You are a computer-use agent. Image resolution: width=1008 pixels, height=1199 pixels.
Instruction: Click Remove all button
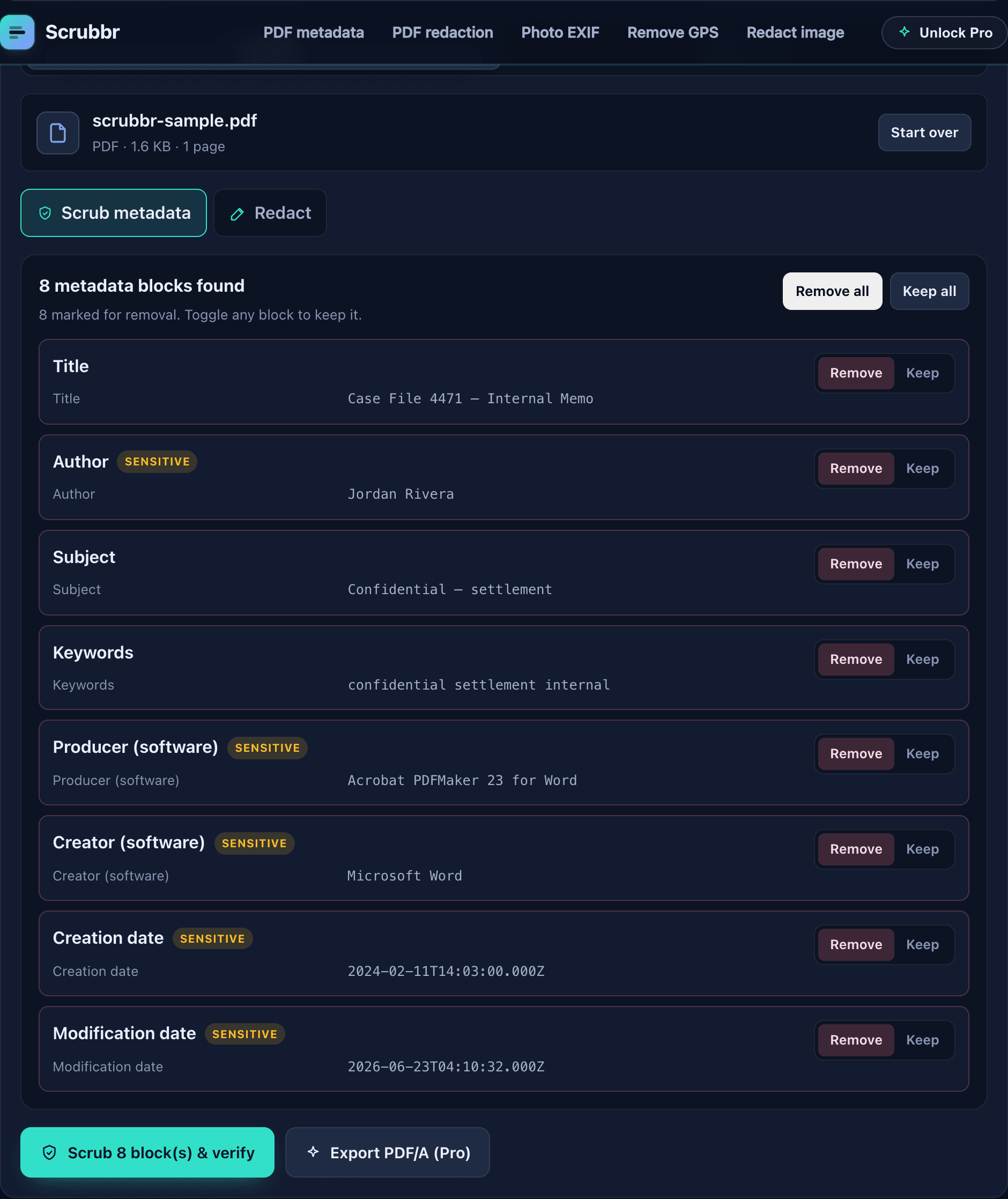(832, 292)
